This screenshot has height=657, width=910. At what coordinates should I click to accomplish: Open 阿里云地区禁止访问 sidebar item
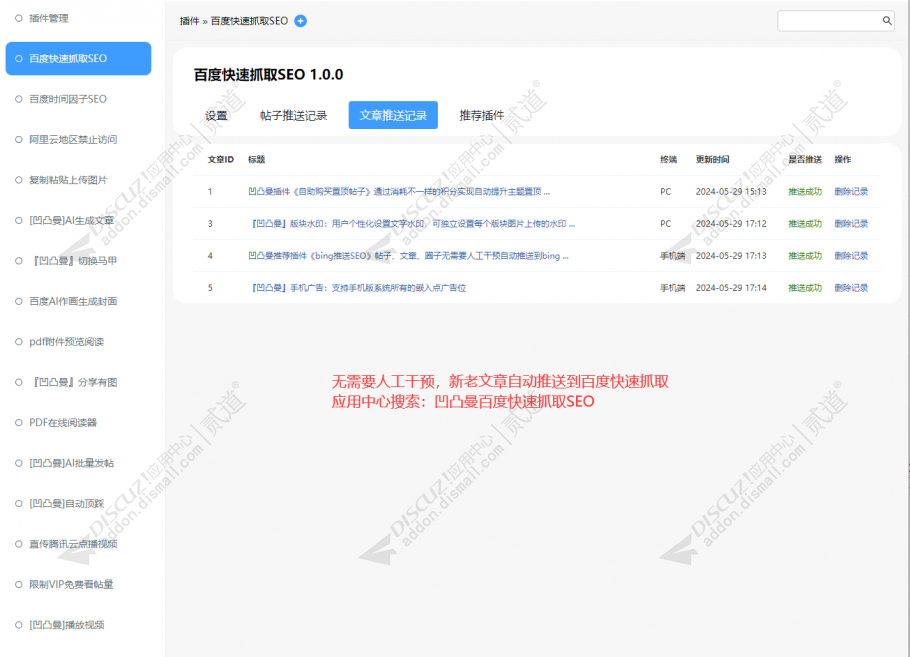click(73, 139)
